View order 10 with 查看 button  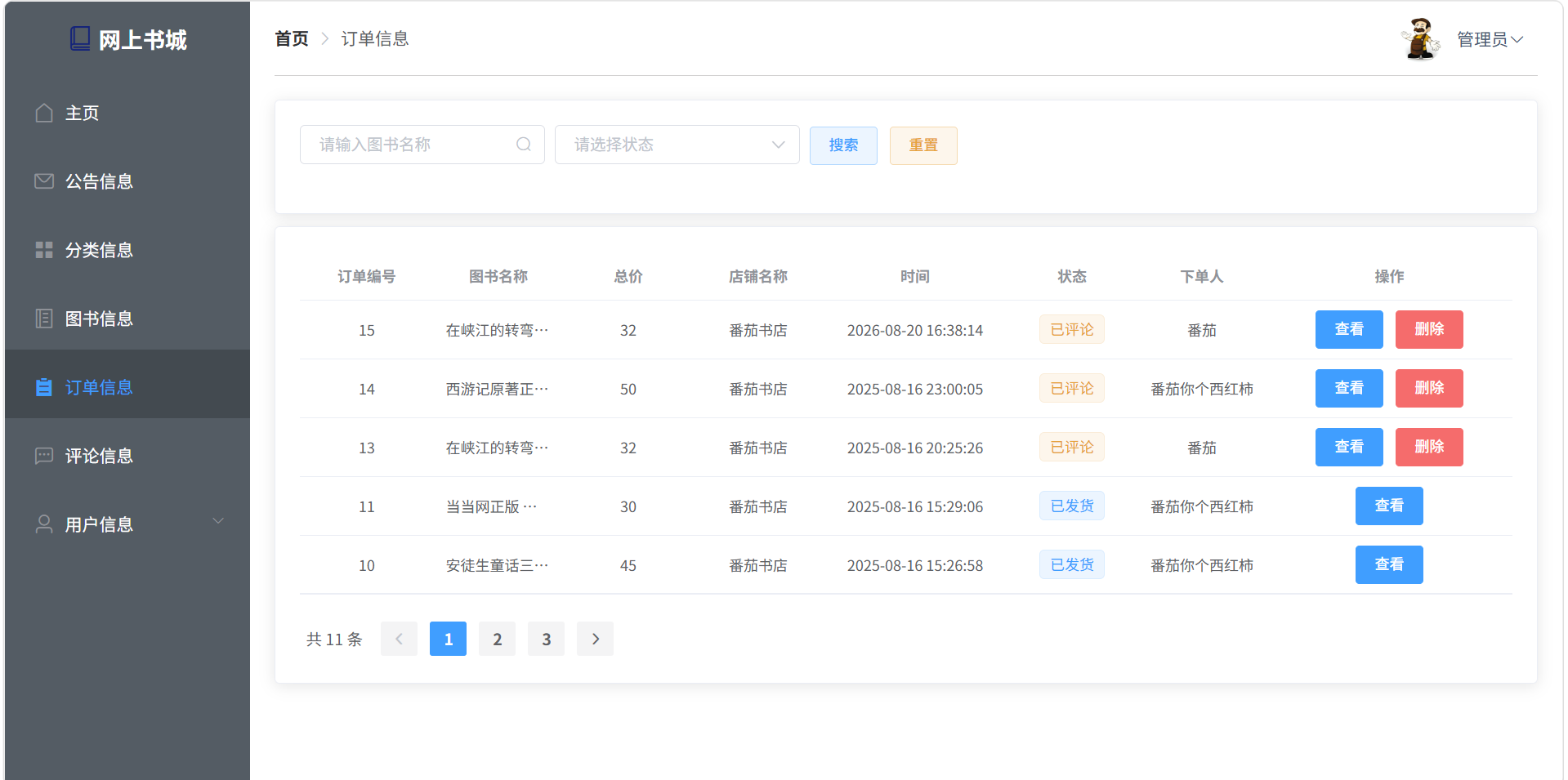click(1389, 564)
